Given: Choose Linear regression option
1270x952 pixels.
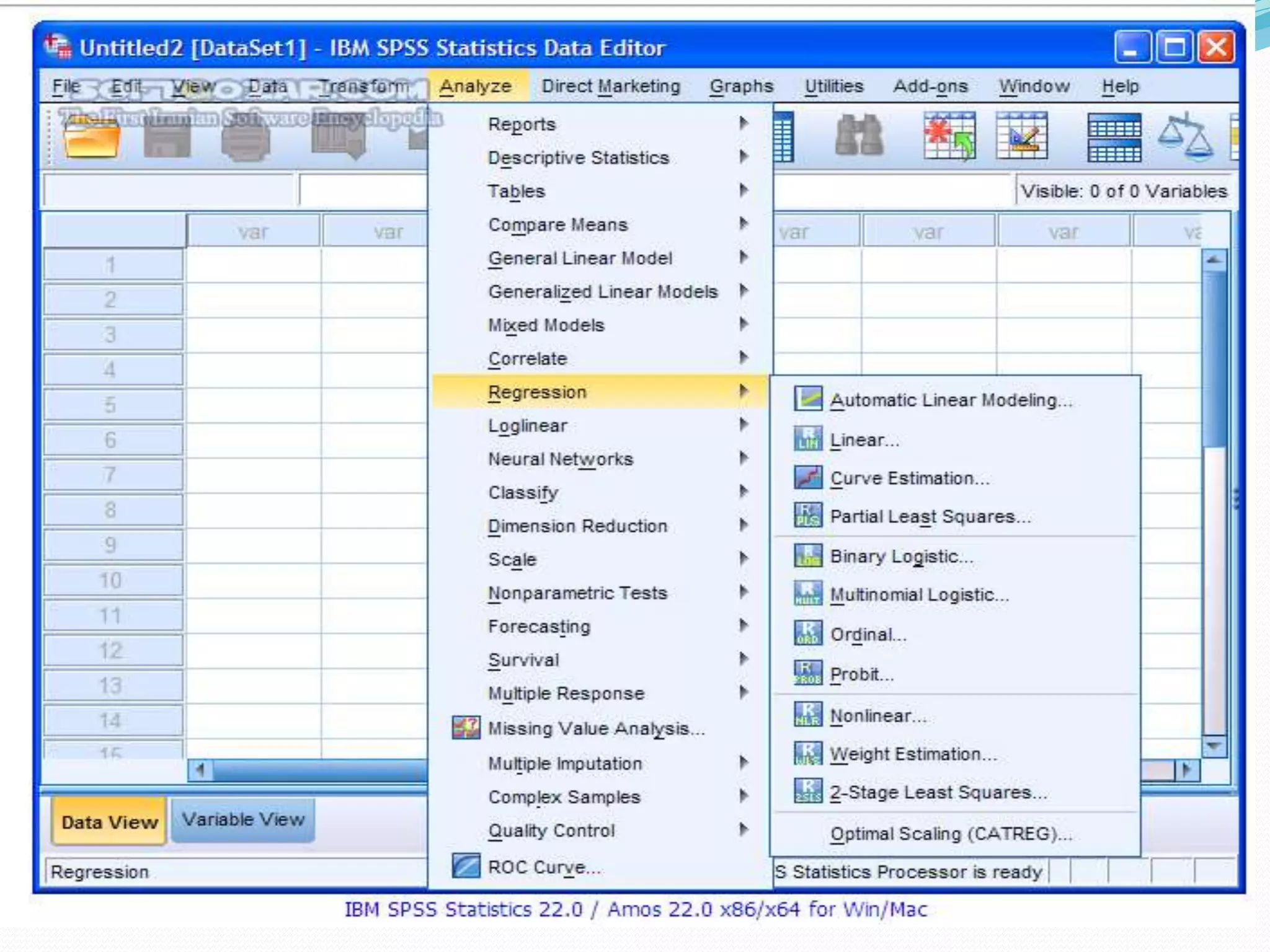Looking at the screenshot, I should [x=864, y=440].
